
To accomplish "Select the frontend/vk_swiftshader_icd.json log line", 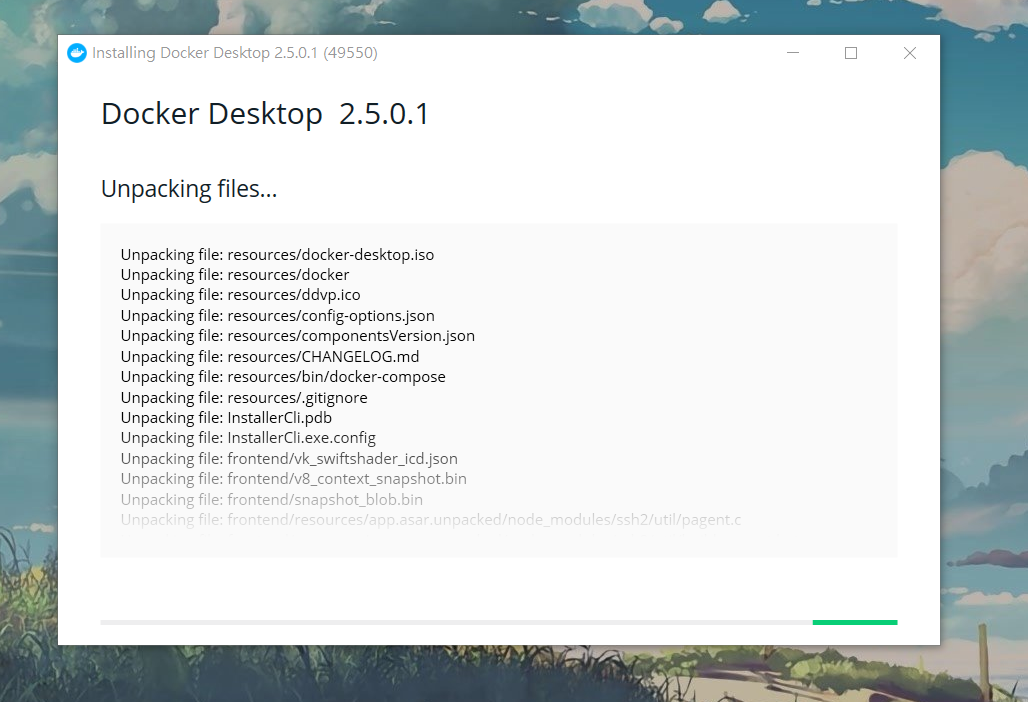I will (289, 459).
